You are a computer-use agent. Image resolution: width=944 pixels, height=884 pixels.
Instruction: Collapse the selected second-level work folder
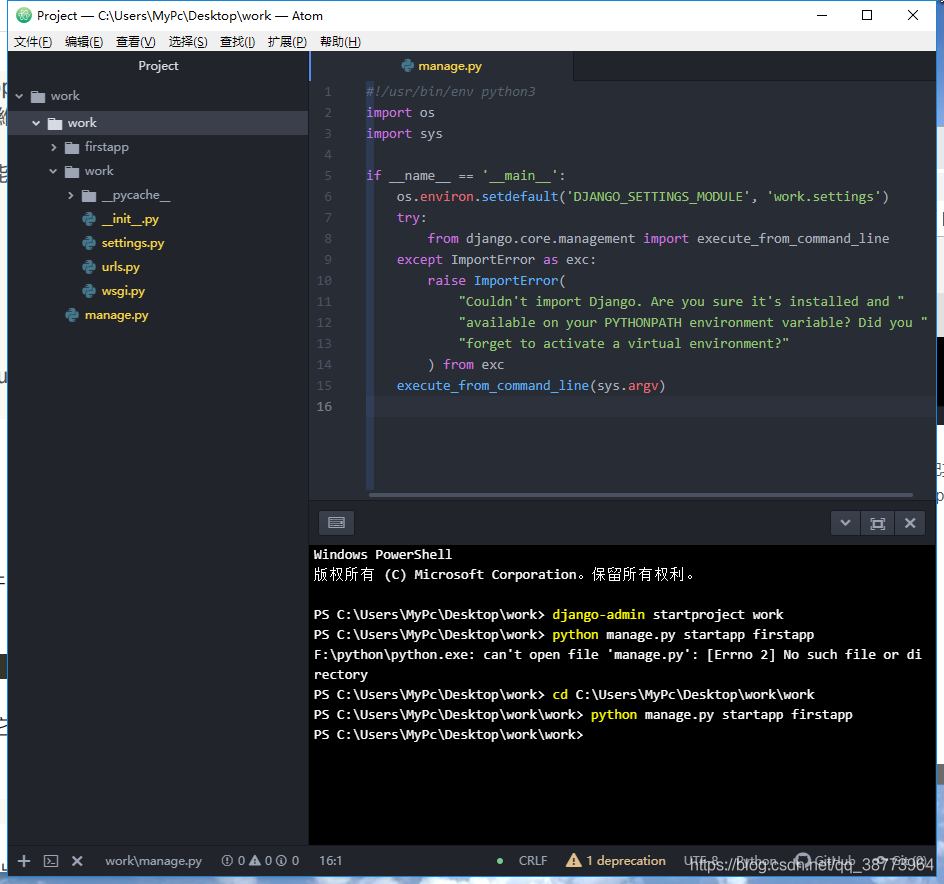tap(36, 123)
